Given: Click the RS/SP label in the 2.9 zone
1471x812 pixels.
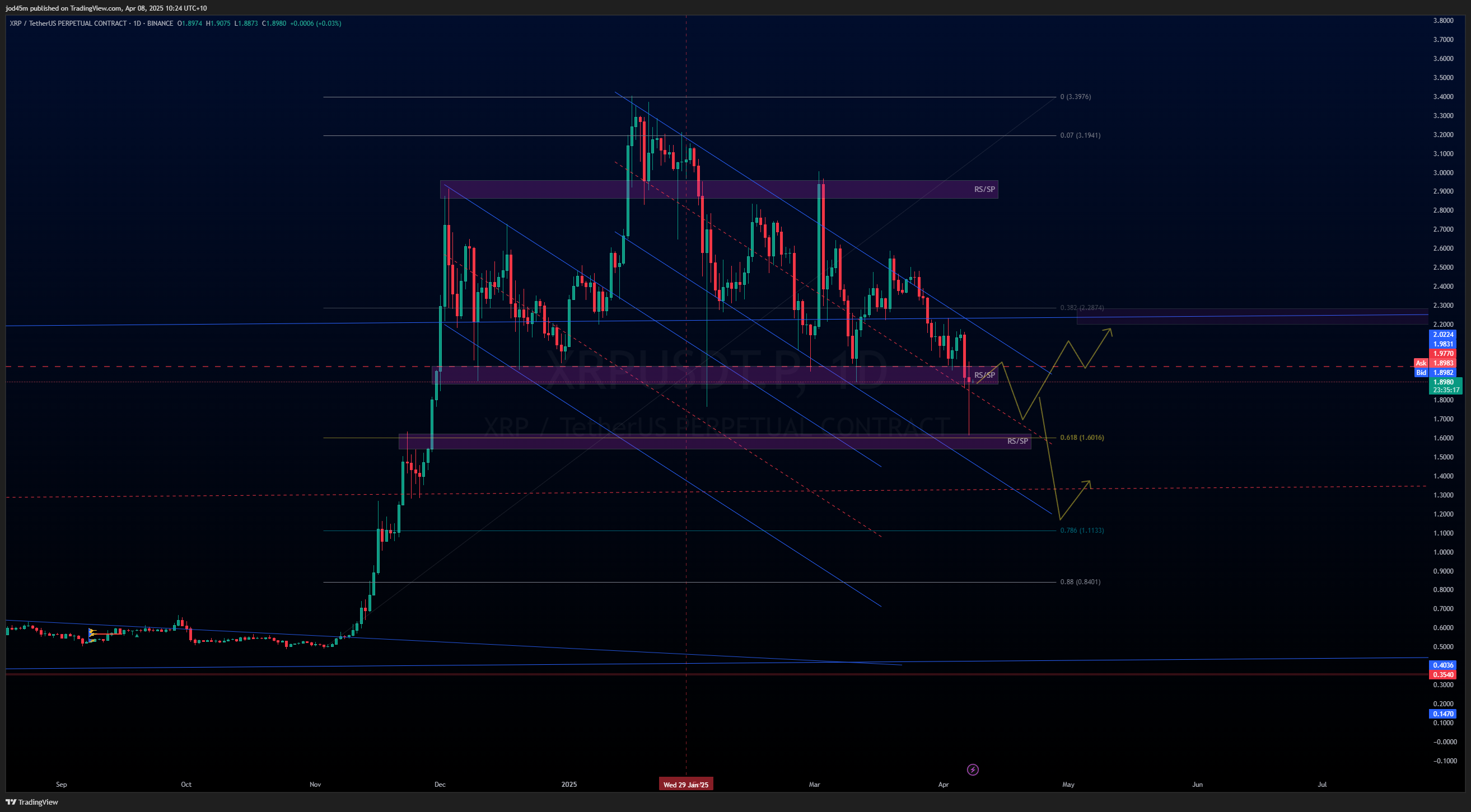Looking at the screenshot, I should [984, 190].
